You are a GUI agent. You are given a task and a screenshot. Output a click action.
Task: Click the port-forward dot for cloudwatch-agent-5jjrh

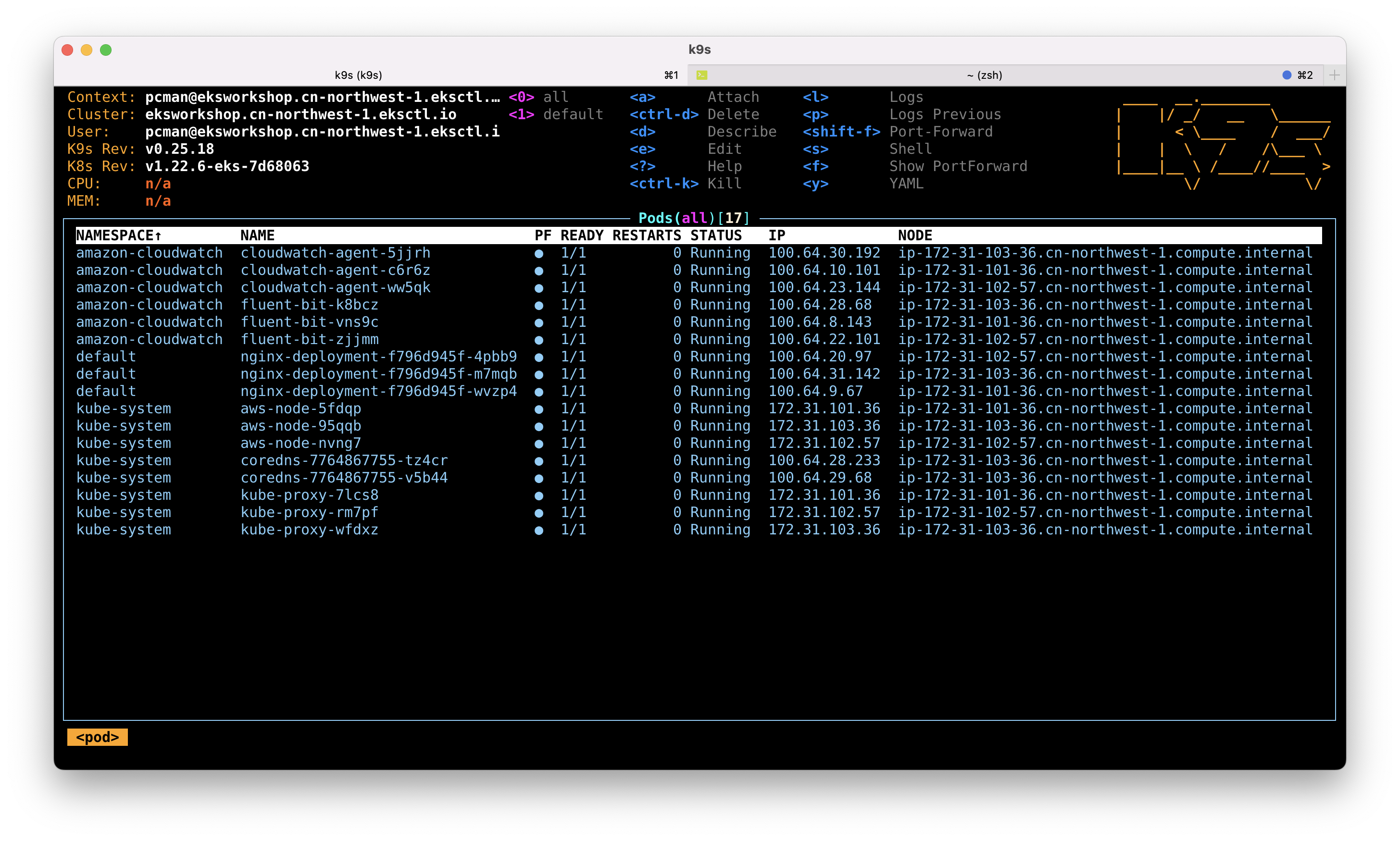tap(539, 254)
